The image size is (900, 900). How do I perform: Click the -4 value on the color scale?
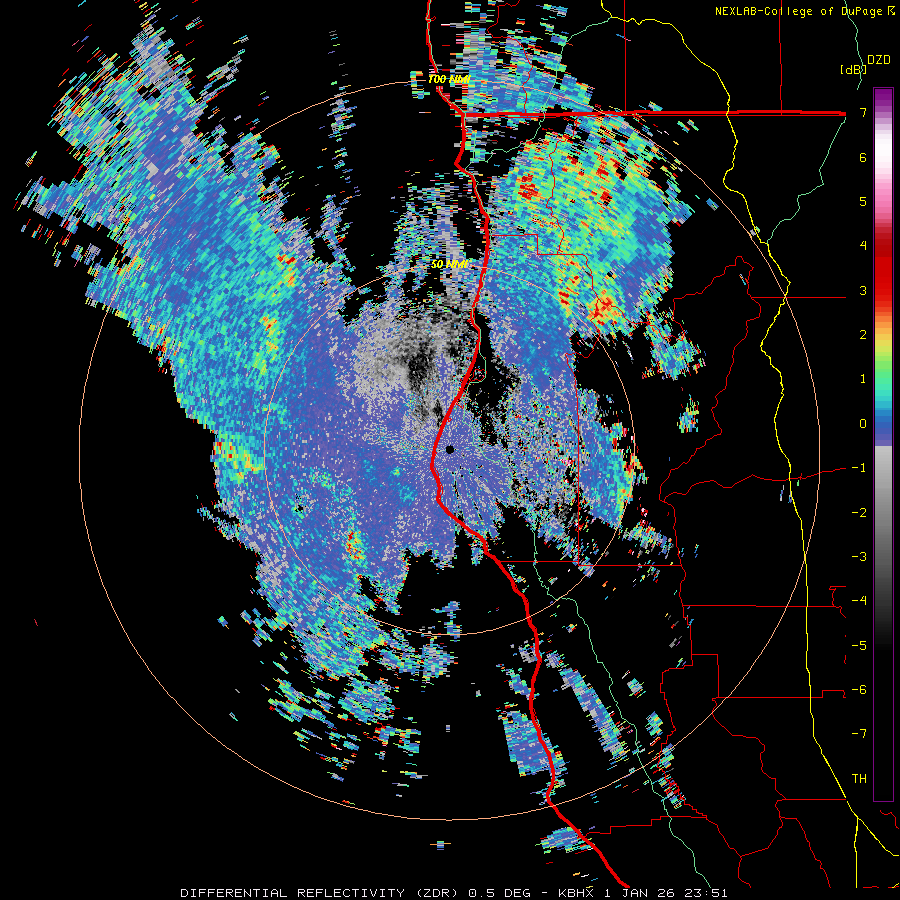click(859, 601)
